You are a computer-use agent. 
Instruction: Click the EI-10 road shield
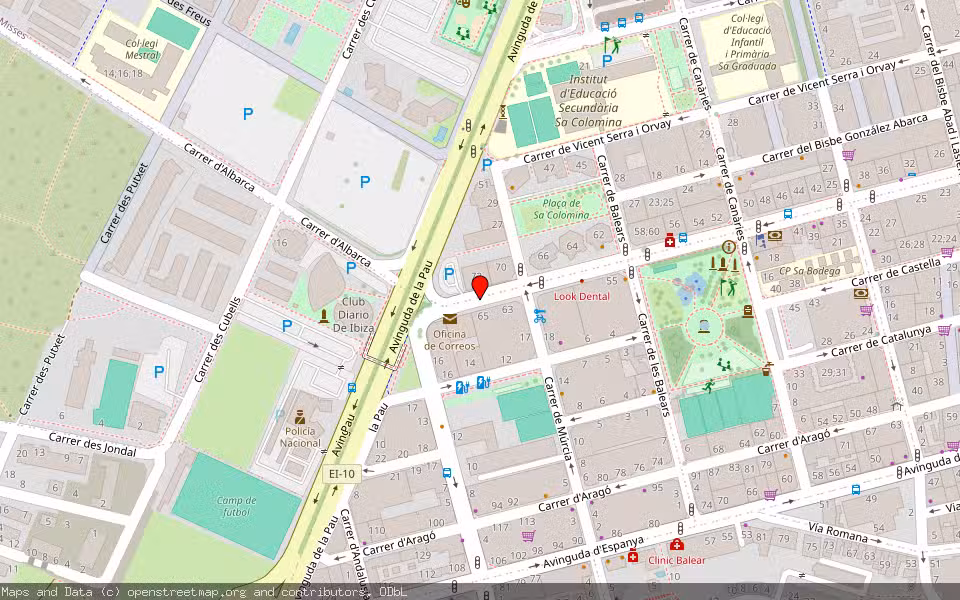pyautogui.click(x=342, y=473)
